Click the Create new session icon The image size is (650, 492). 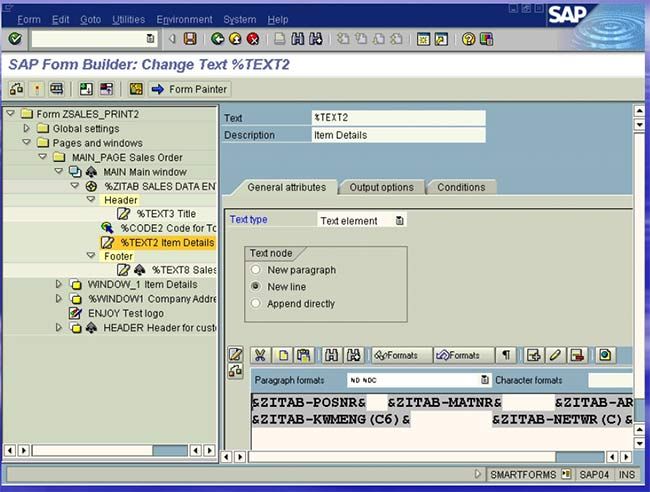point(423,39)
